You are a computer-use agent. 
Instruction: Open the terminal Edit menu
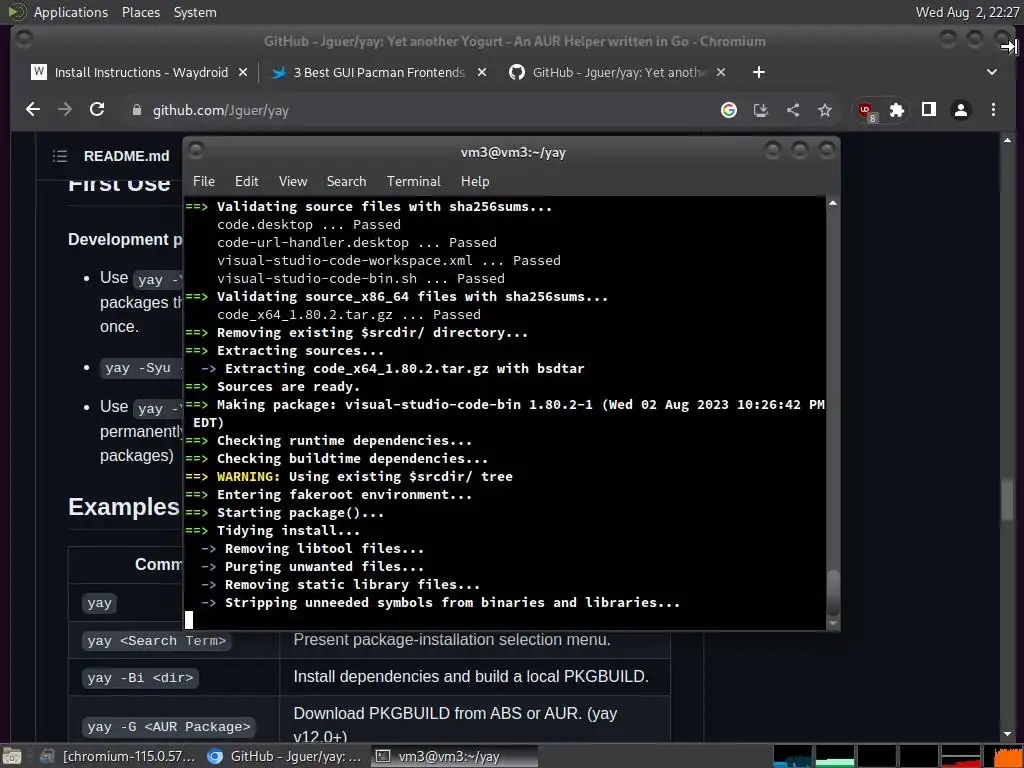click(246, 181)
